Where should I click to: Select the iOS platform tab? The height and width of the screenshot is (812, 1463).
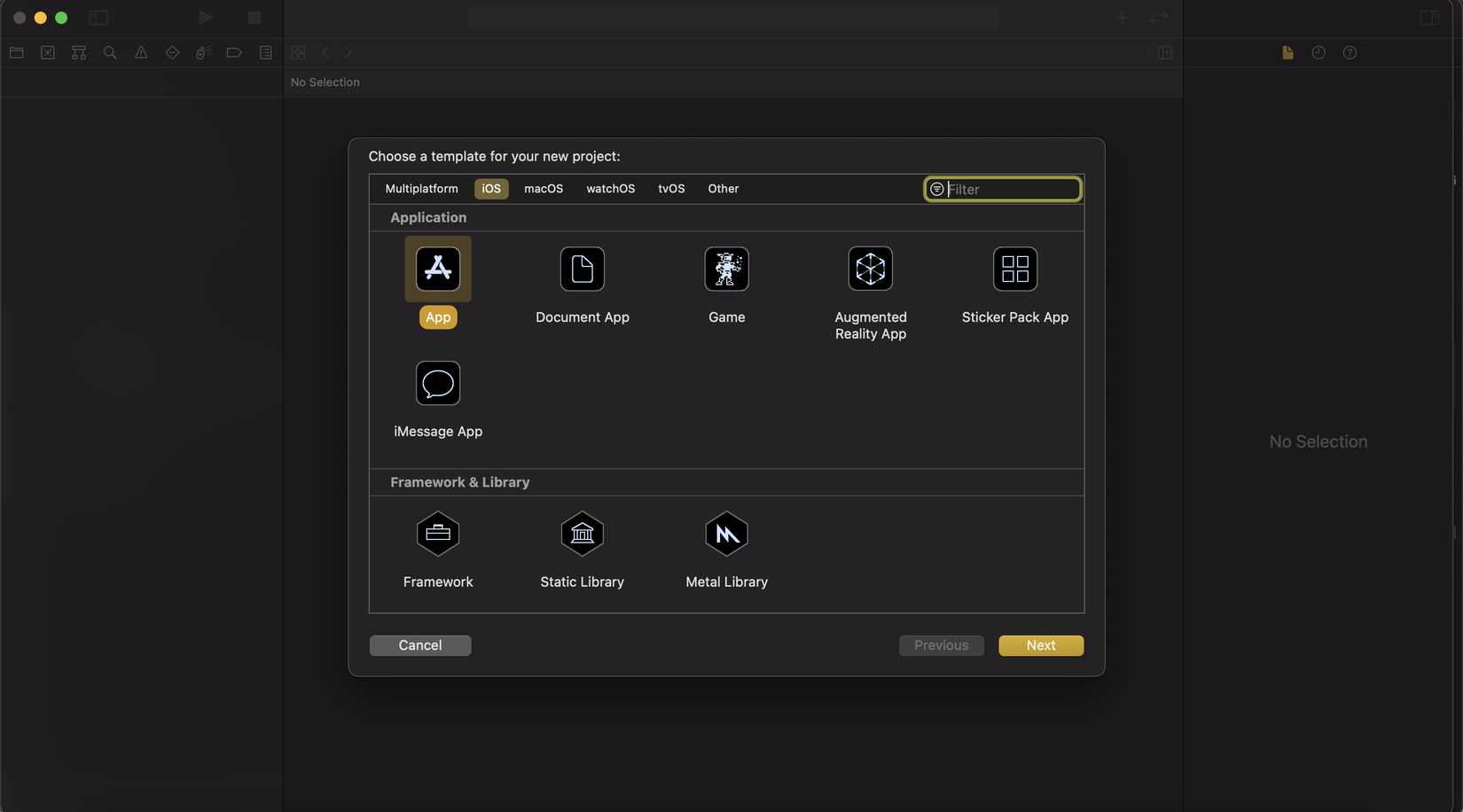[491, 189]
